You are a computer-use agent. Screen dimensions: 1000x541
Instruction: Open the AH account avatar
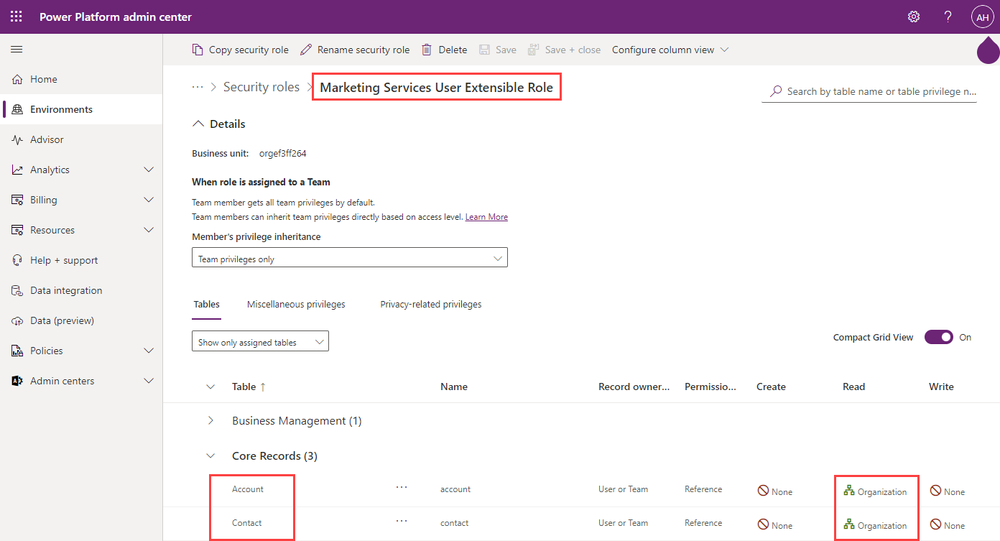(x=982, y=17)
